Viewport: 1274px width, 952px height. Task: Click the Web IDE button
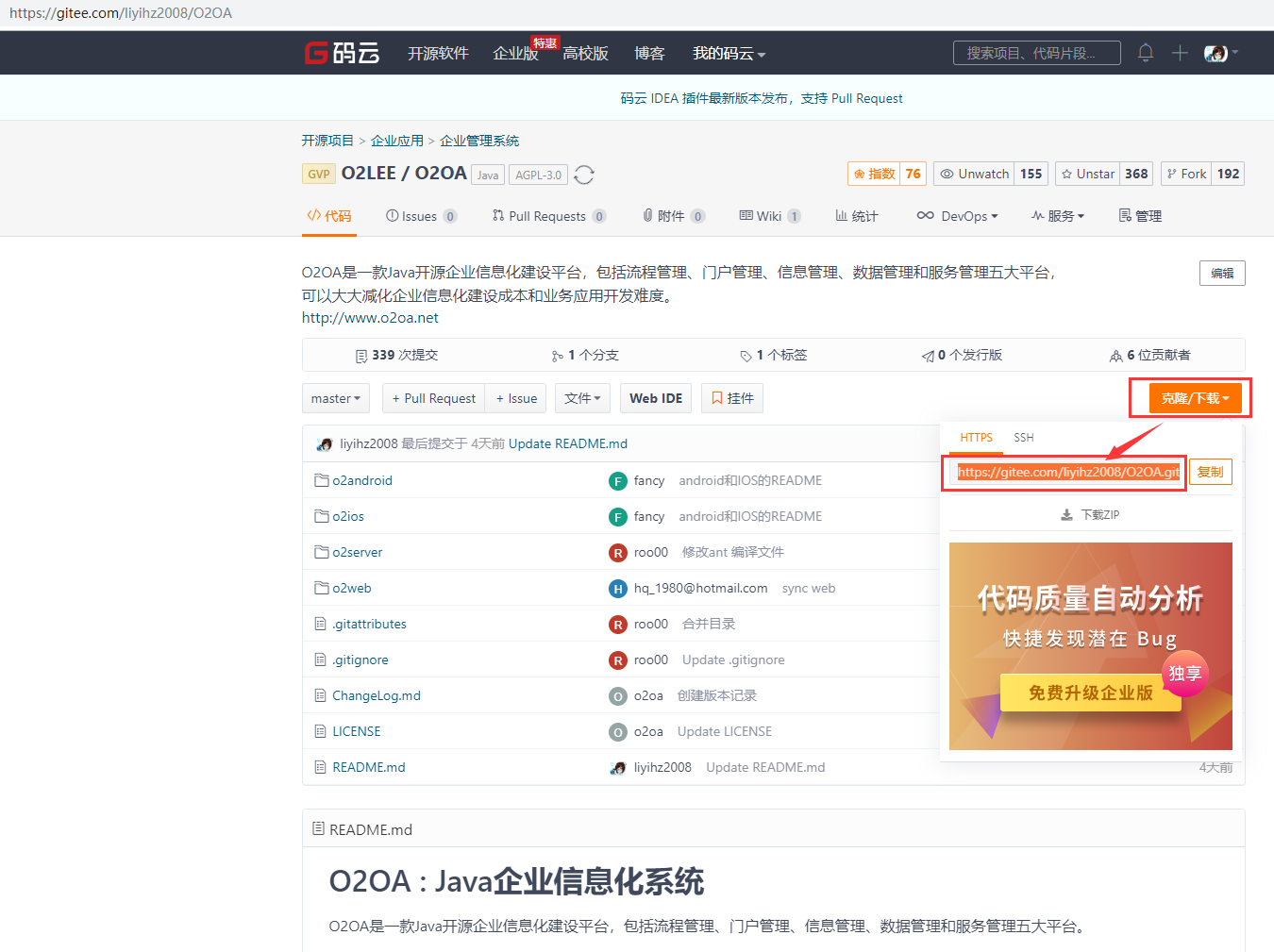pos(655,397)
